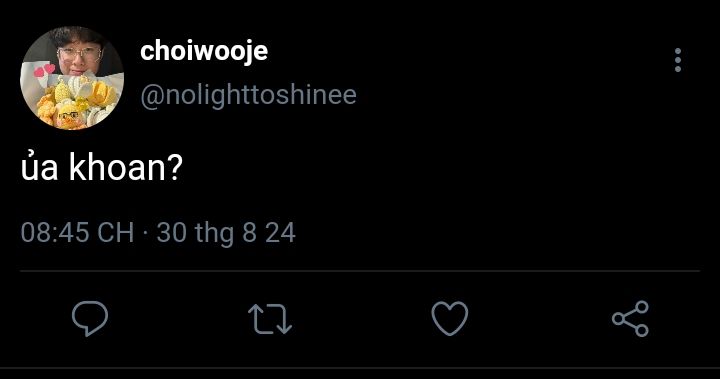Click the word "khoan?" in tweet
Screen dimensions: 720x379
[126, 167]
